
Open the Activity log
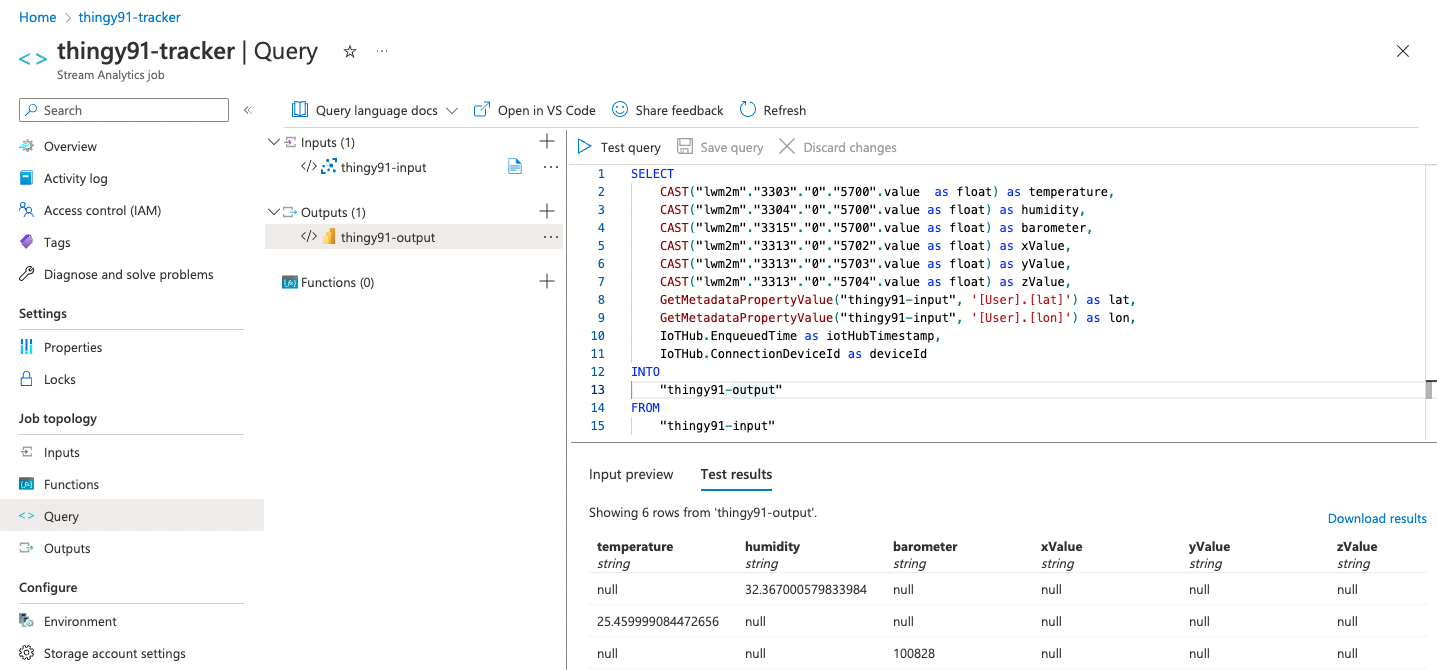(75, 178)
